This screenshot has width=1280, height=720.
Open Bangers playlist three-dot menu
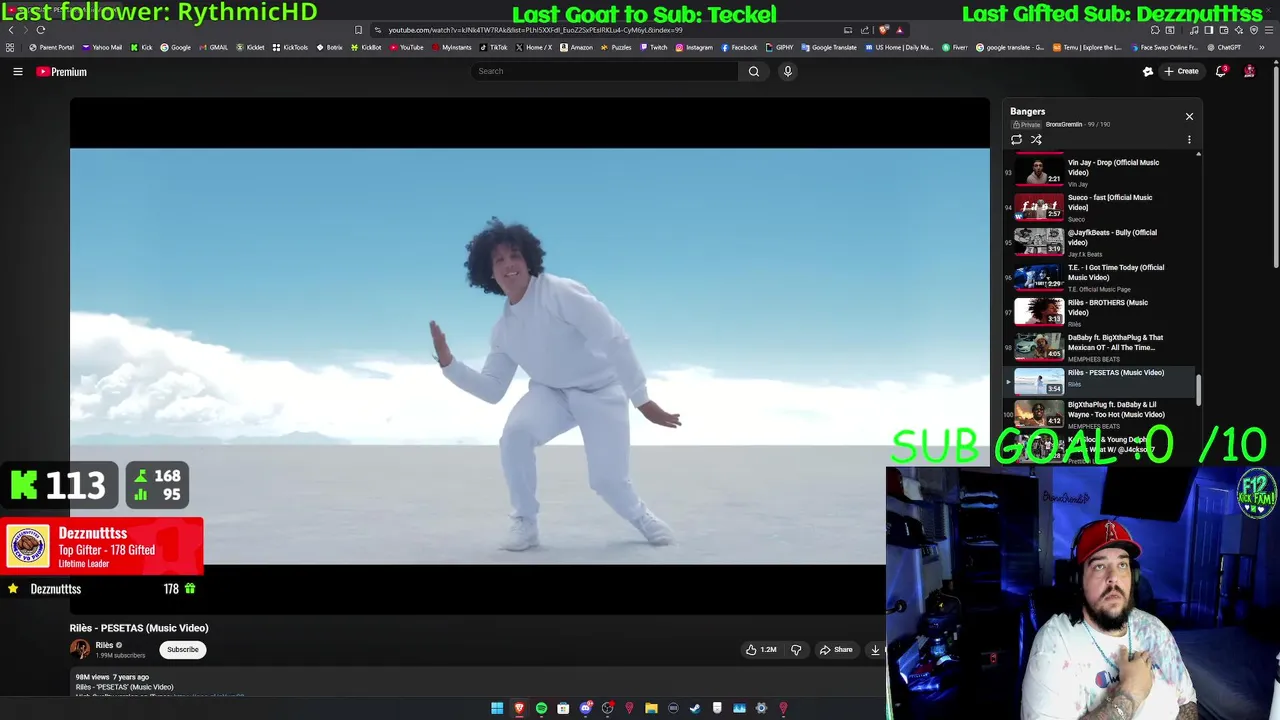coord(1189,140)
